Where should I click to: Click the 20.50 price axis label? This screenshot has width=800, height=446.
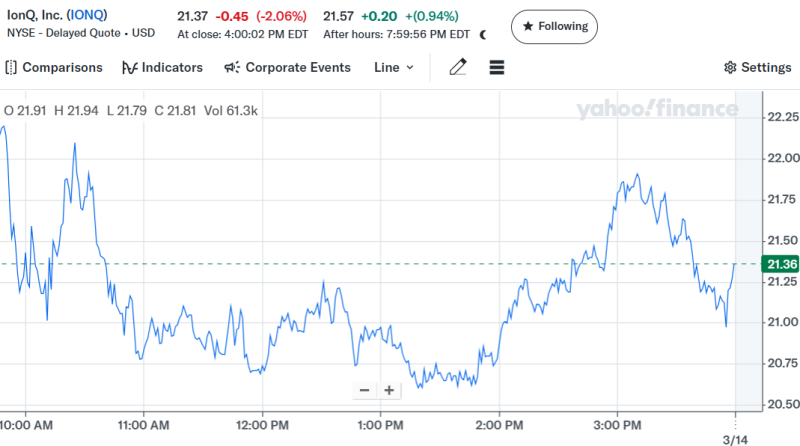click(783, 404)
